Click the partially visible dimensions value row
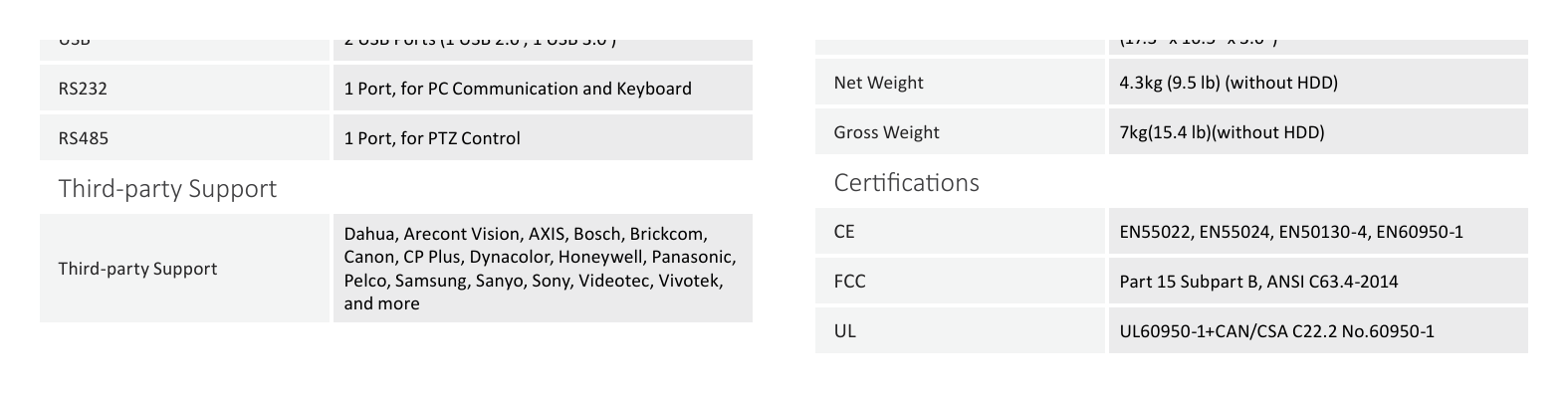Image resolution: width=1568 pixels, height=393 pixels. click(x=1318, y=47)
